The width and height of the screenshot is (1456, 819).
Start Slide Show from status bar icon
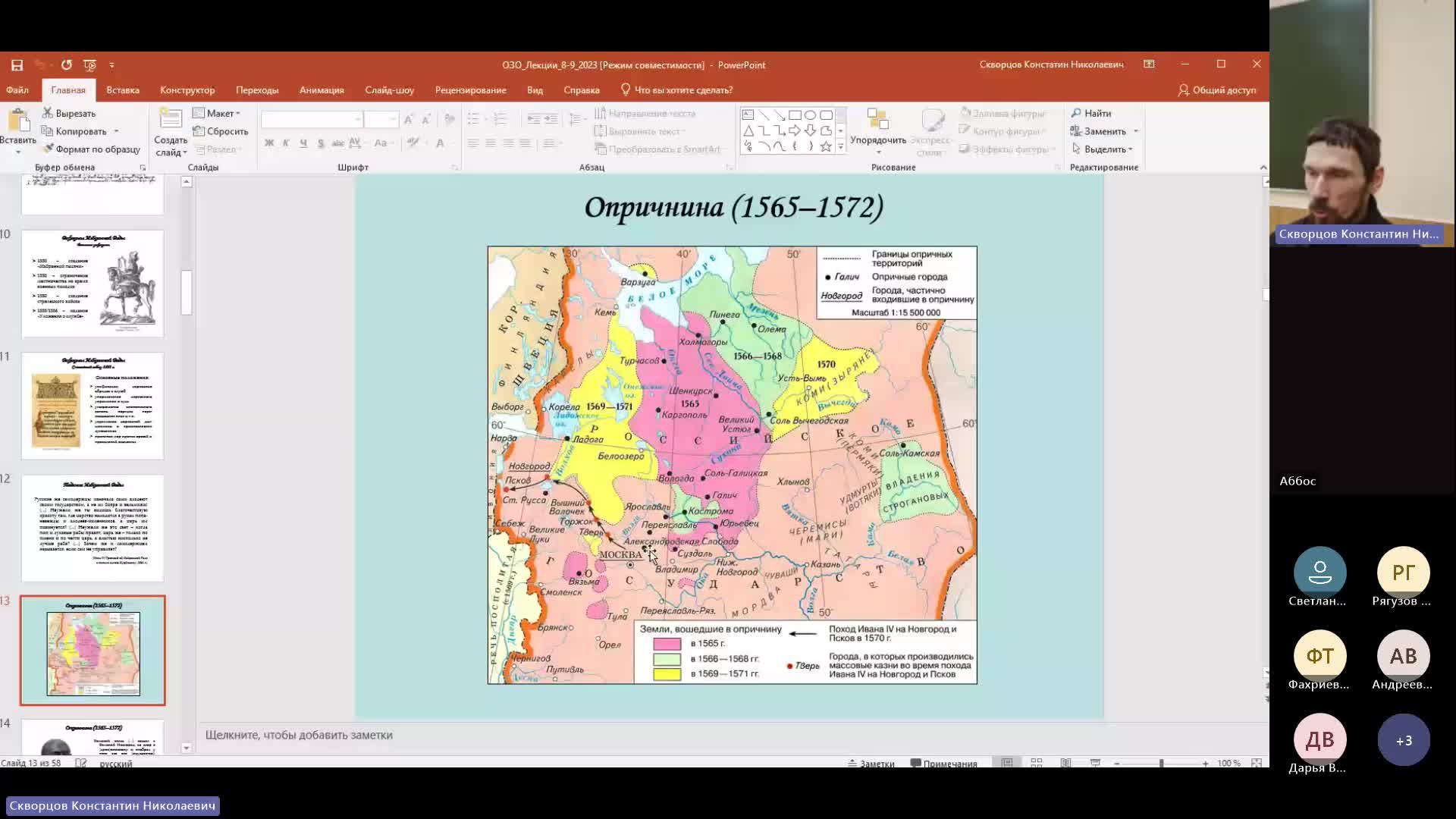(x=1095, y=763)
